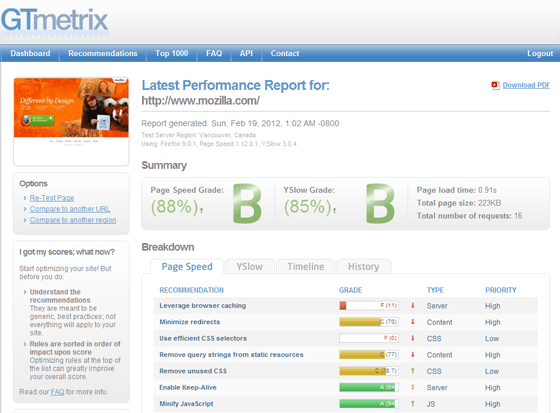Click the Download PDF link
Screen dimensions: 560x413
[x=526, y=85]
